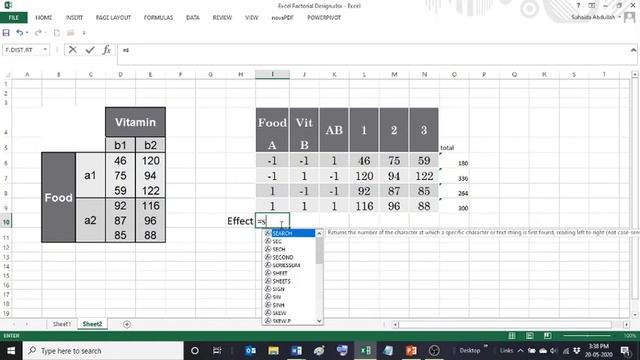Switch to Sheet1 tab
Screen dimensions: 640x360
[62, 324]
